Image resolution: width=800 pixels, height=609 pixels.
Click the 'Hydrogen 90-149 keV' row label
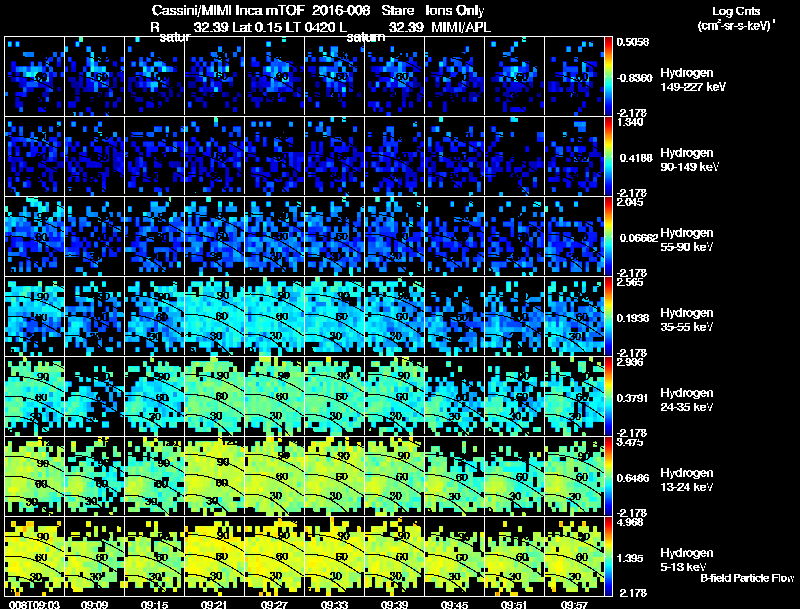[x=690, y=160]
